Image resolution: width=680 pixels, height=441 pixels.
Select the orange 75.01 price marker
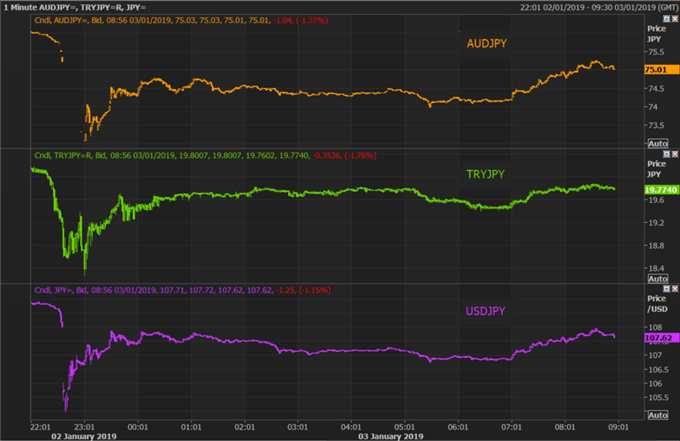tap(661, 70)
